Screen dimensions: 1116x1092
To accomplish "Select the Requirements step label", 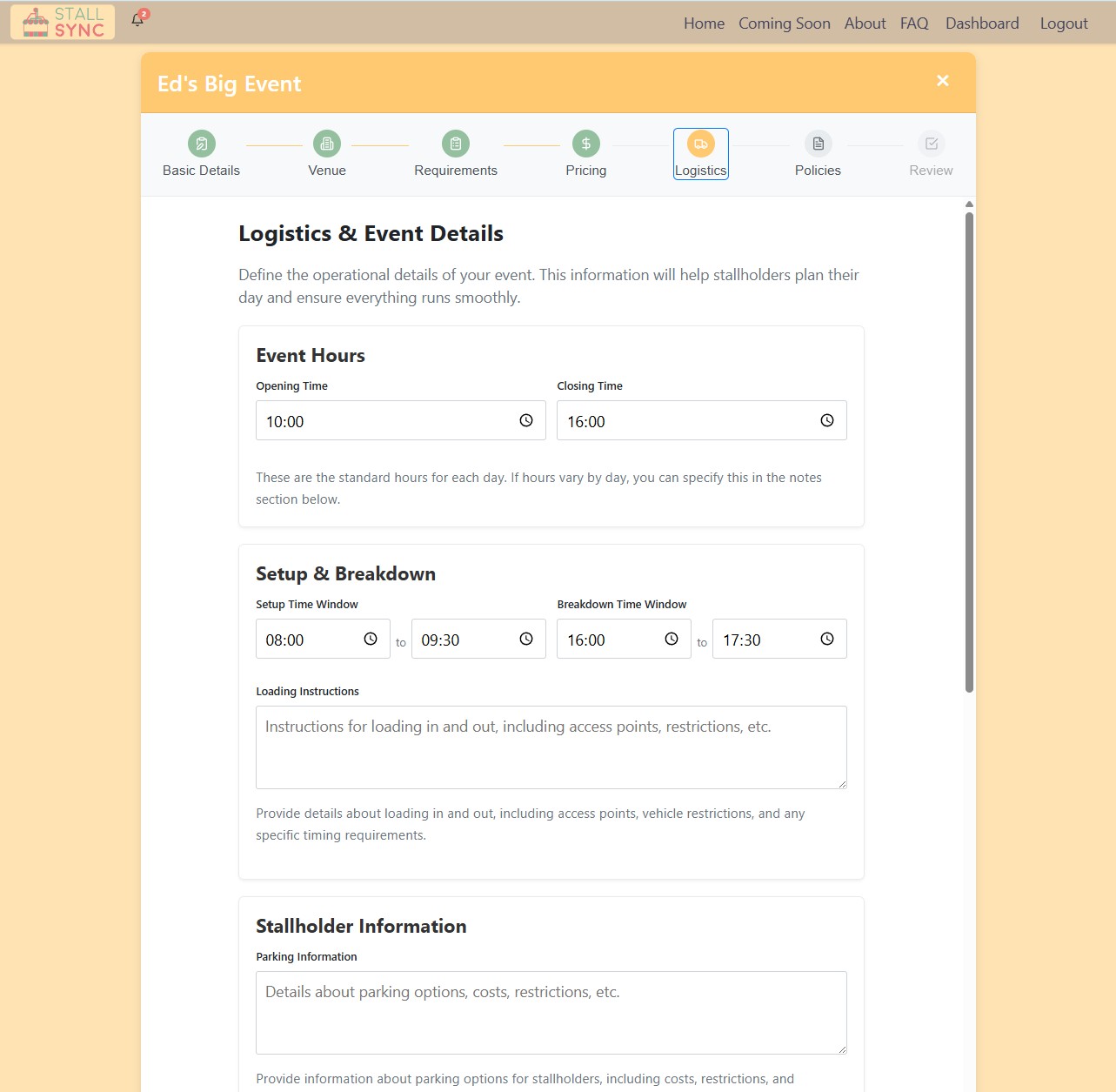I will click(x=456, y=171).
